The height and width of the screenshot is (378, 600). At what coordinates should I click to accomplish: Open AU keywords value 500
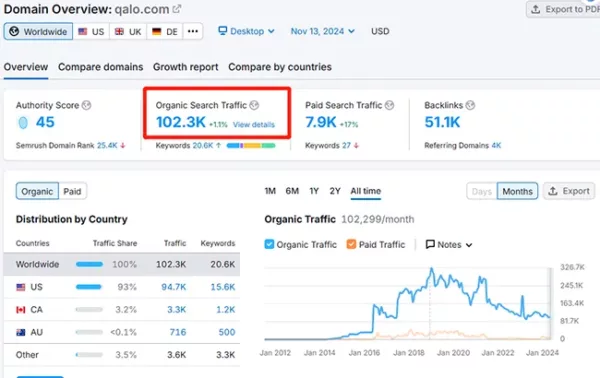point(227,332)
